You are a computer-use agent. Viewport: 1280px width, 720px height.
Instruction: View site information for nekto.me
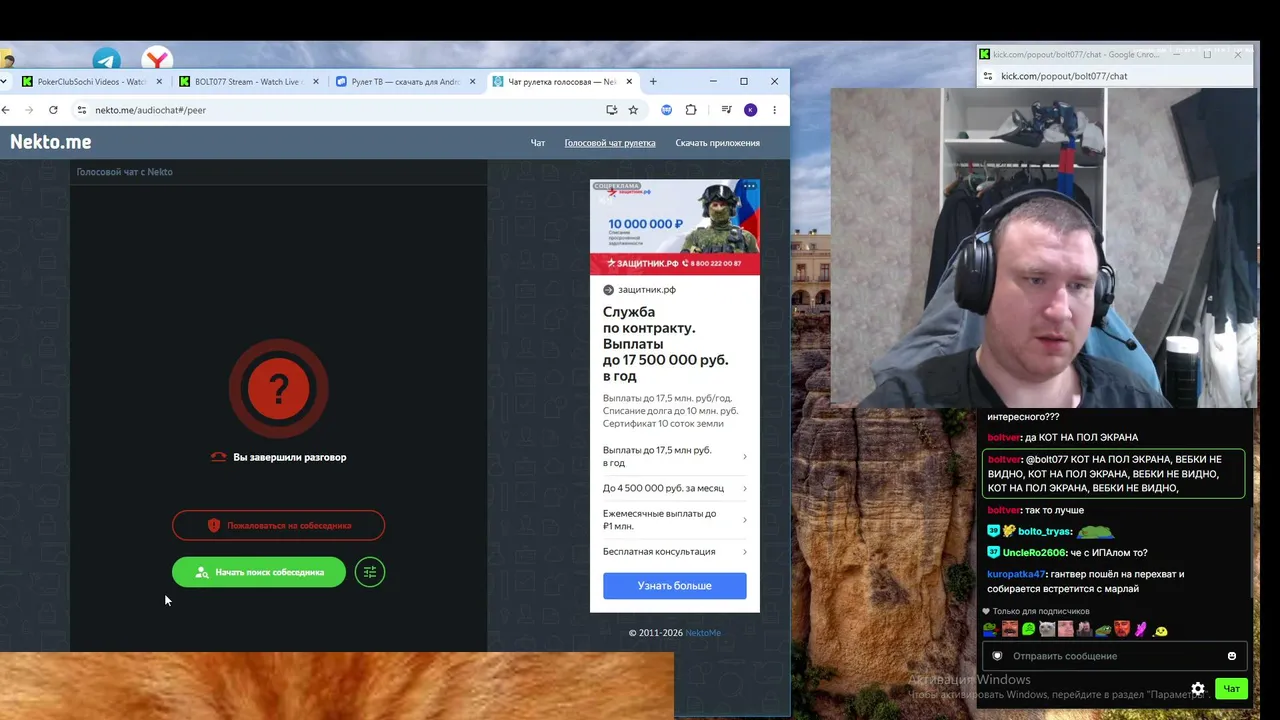(x=82, y=110)
